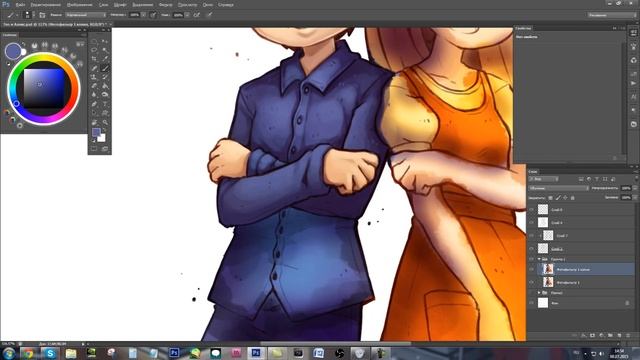Select the History Brush tool

pyautogui.click(x=105, y=77)
